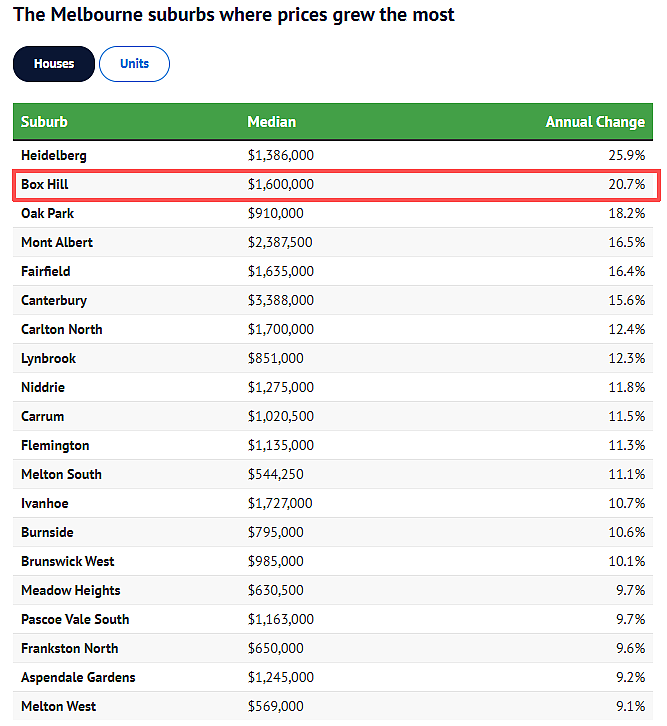Select the Heidelberg suburb row
The width and height of the screenshot is (667, 726).
pyautogui.click(x=333, y=155)
